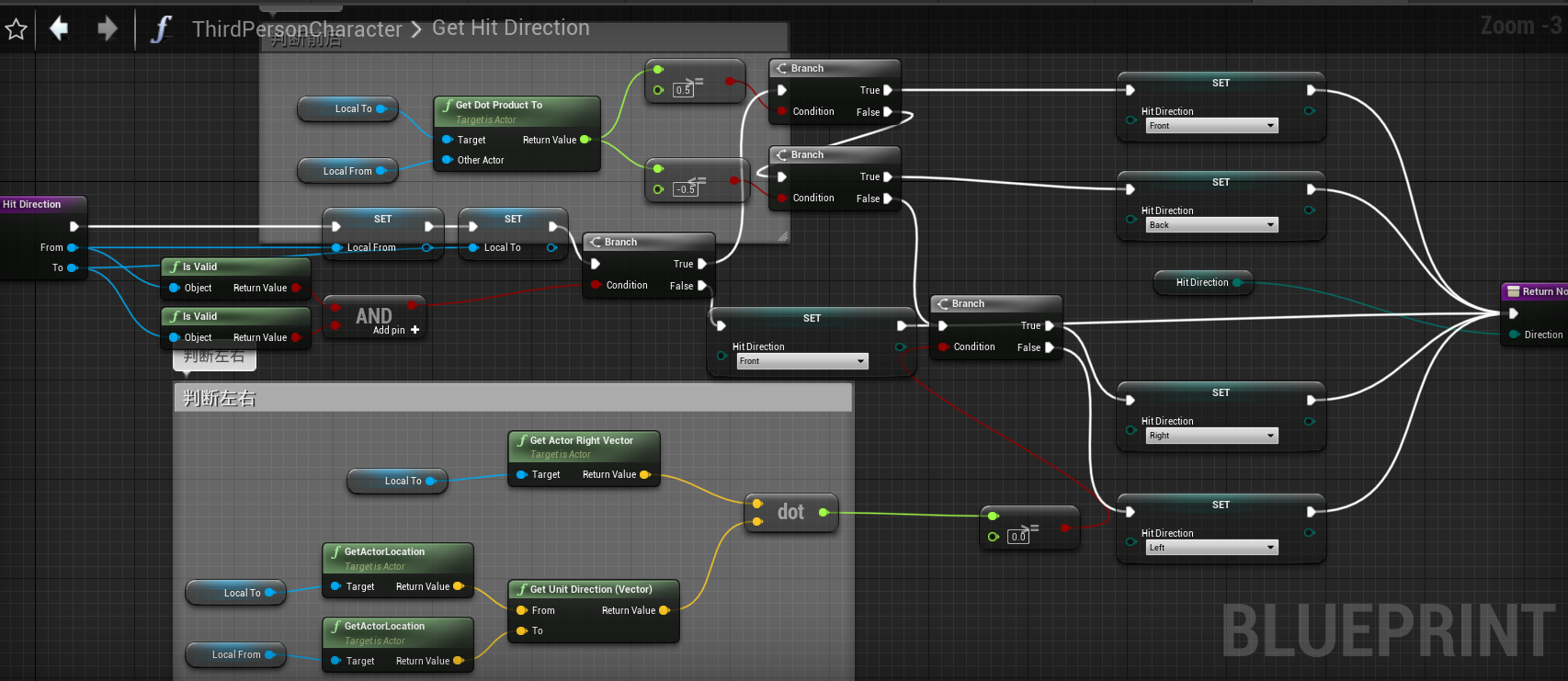
Task: Click exec output pin on the Hit Direction entry node
Action: click(74, 226)
